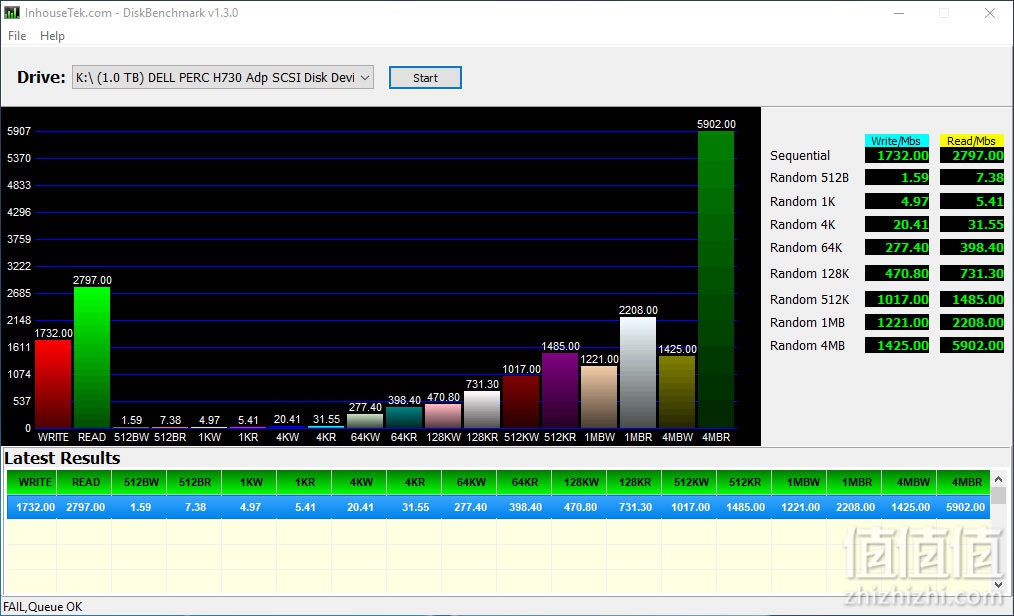The width and height of the screenshot is (1014, 616).
Task: Click the Random 1MB row label
Action: tap(807, 323)
